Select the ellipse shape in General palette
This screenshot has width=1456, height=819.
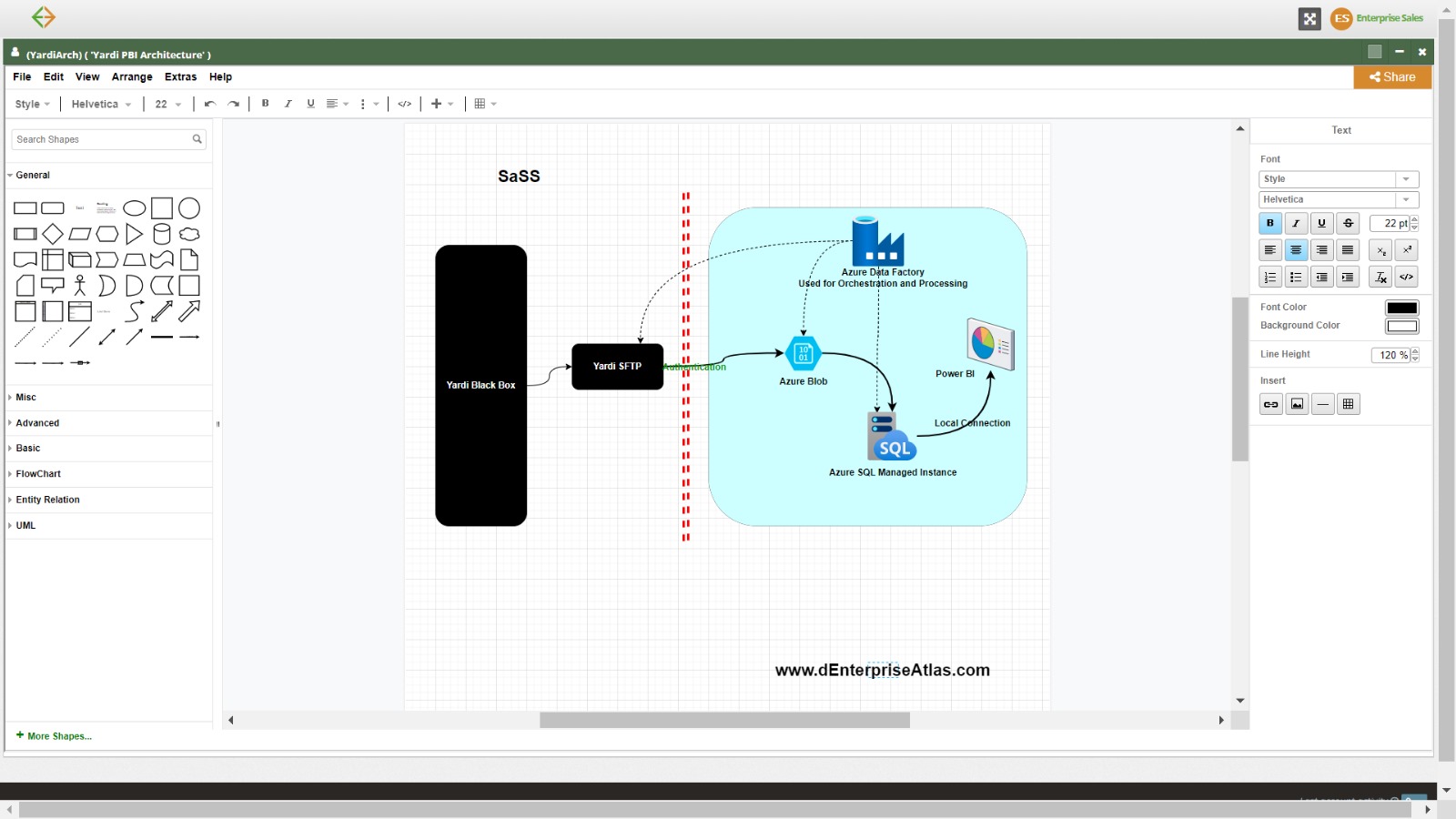click(134, 208)
